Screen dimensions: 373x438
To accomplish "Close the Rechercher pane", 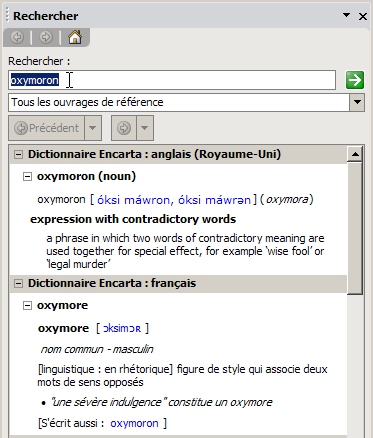I will 363,16.
